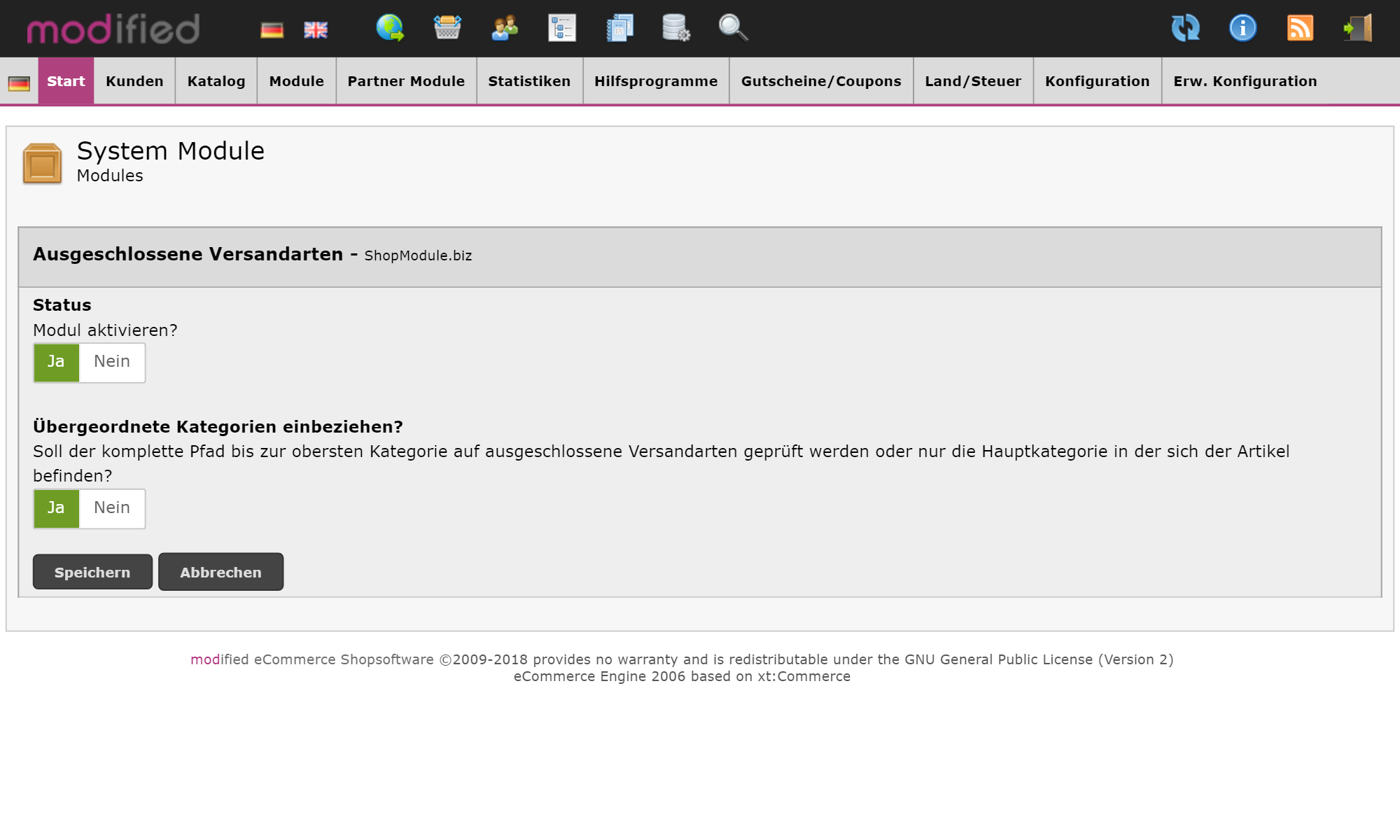Open the blue info icon

click(x=1243, y=28)
